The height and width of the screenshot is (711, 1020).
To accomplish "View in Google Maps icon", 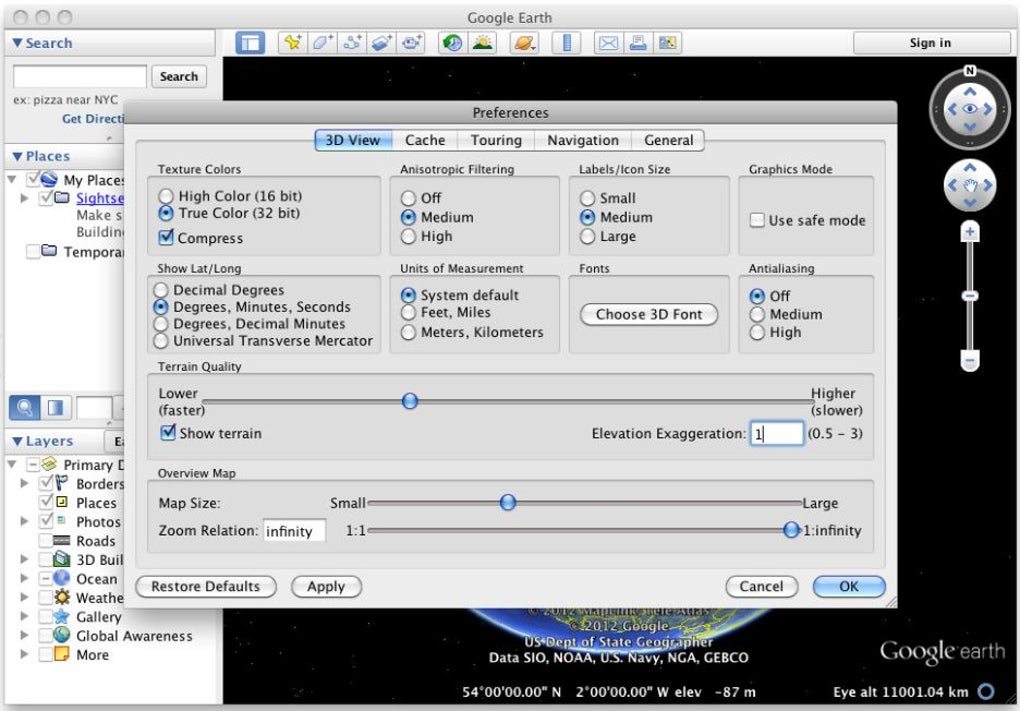I will (x=667, y=43).
